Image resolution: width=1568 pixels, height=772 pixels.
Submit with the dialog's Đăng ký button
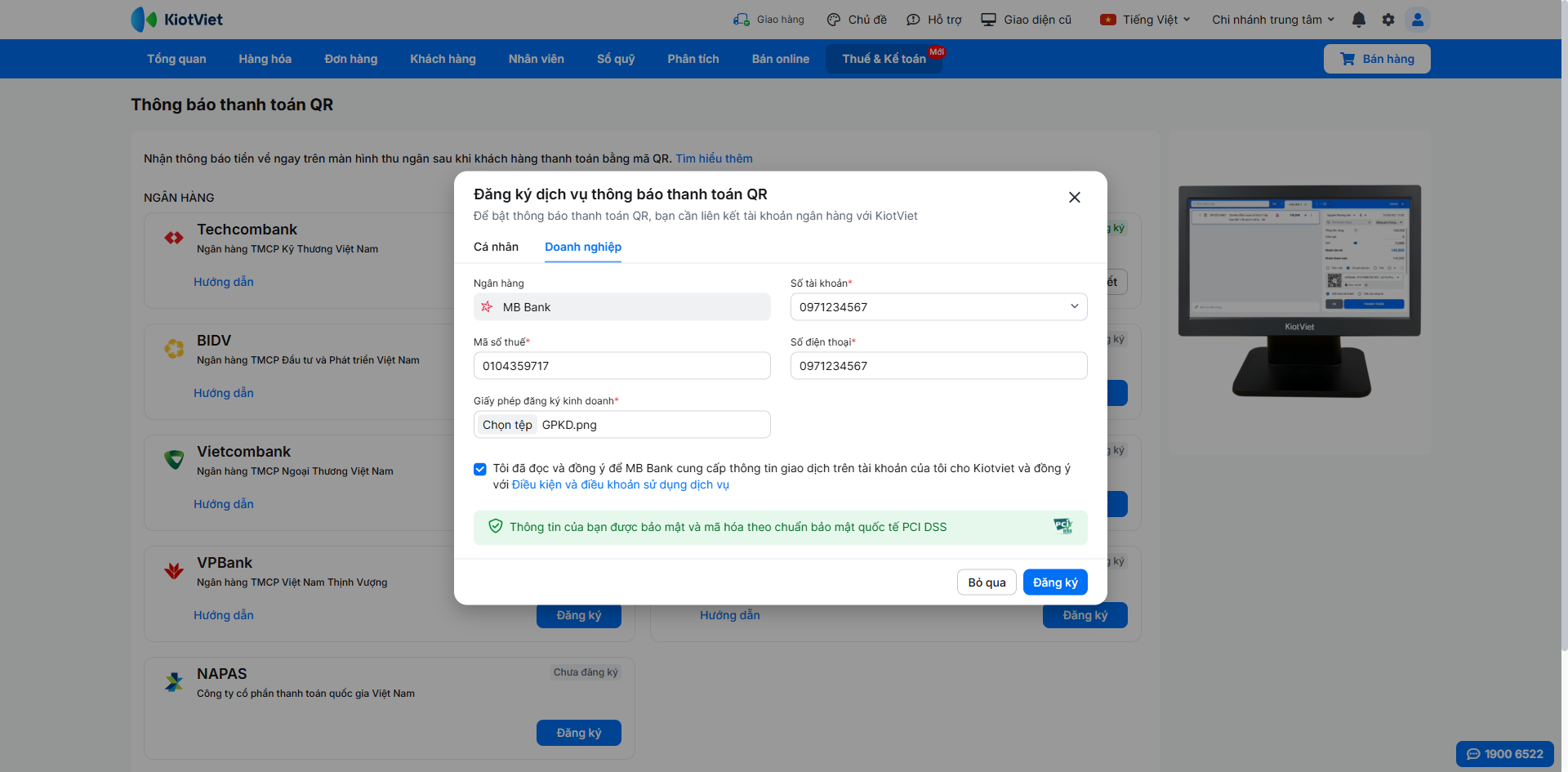[1055, 582]
